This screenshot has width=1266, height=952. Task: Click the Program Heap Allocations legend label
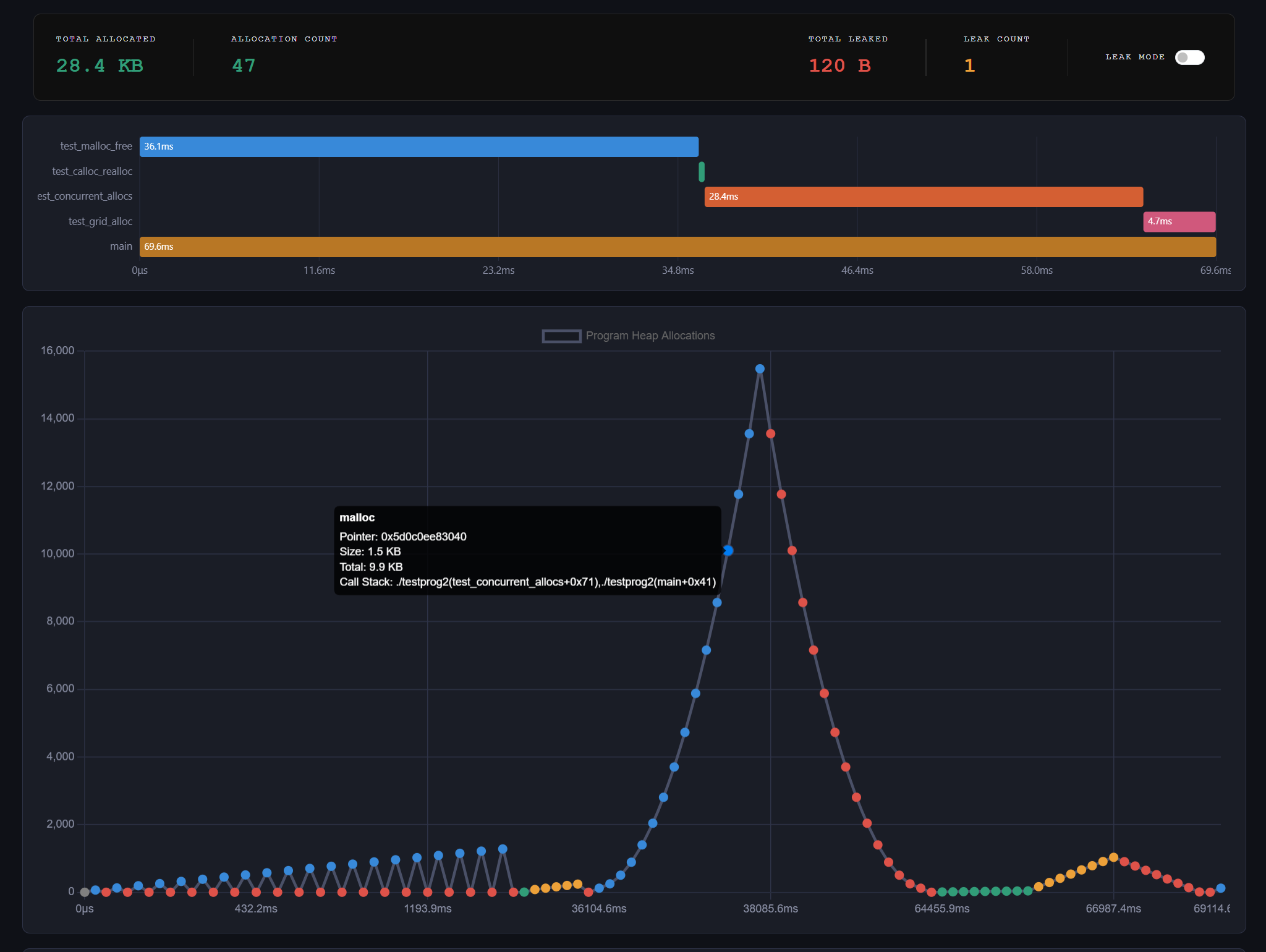(650, 336)
